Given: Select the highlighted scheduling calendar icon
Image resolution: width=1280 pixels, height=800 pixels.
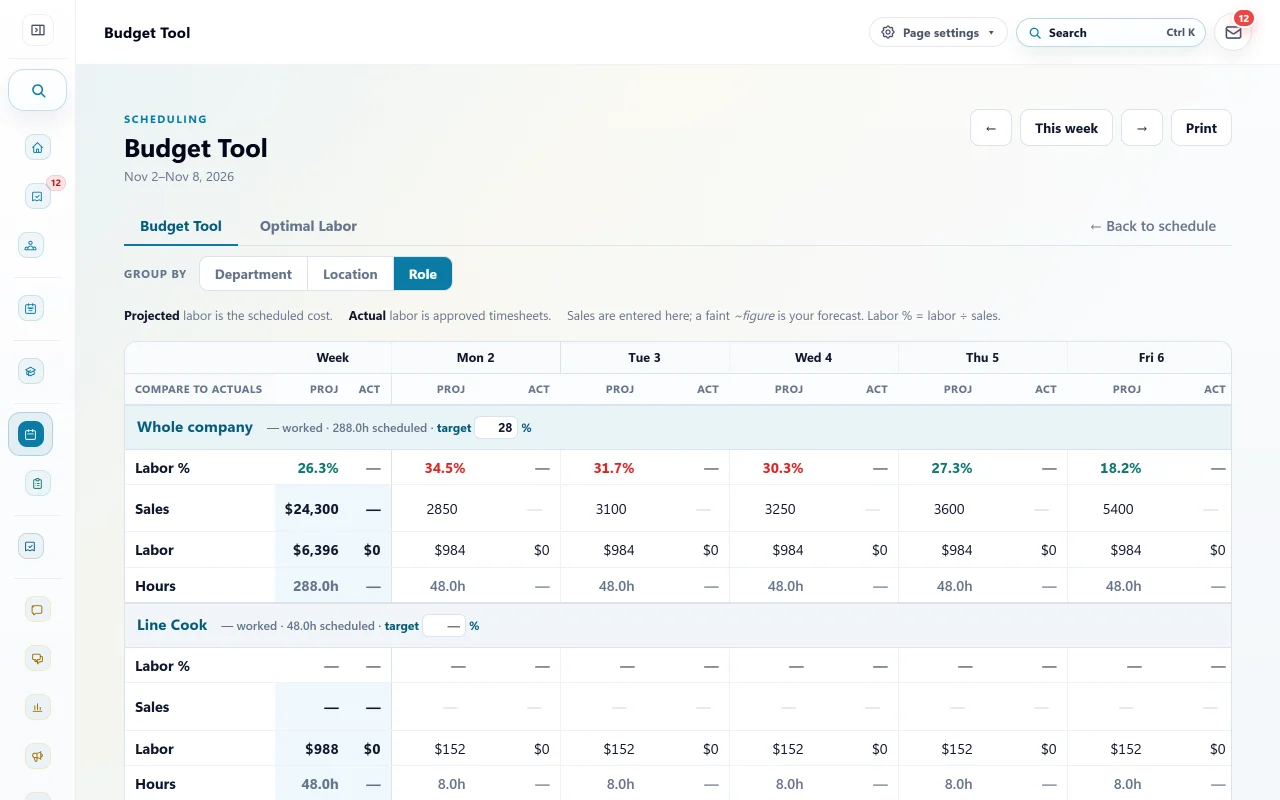Looking at the screenshot, I should click(31, 434).
